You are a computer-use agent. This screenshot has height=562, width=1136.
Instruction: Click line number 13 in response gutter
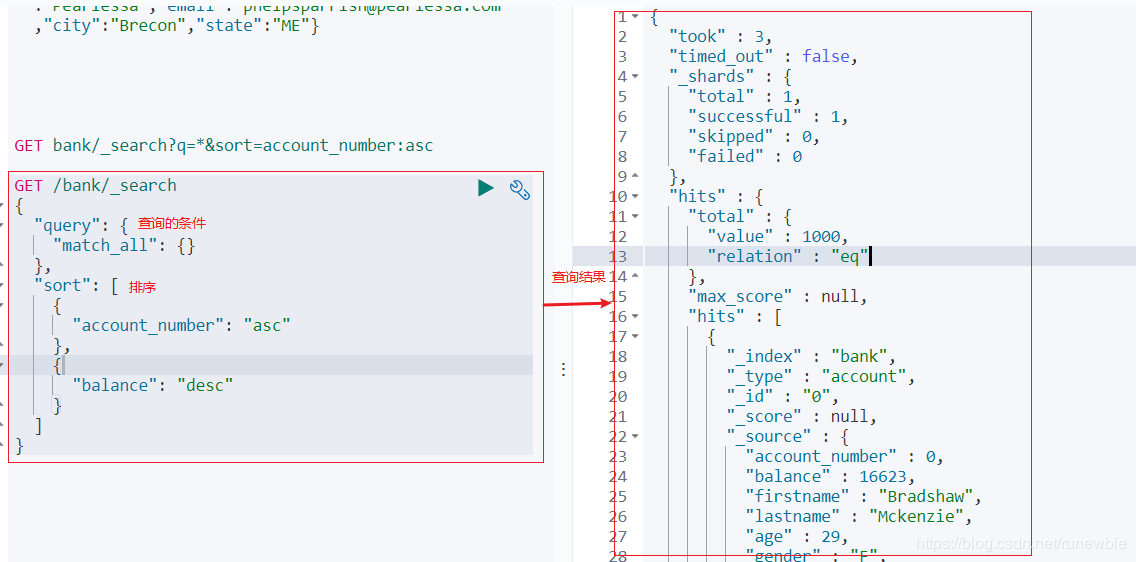click(618, 256)
